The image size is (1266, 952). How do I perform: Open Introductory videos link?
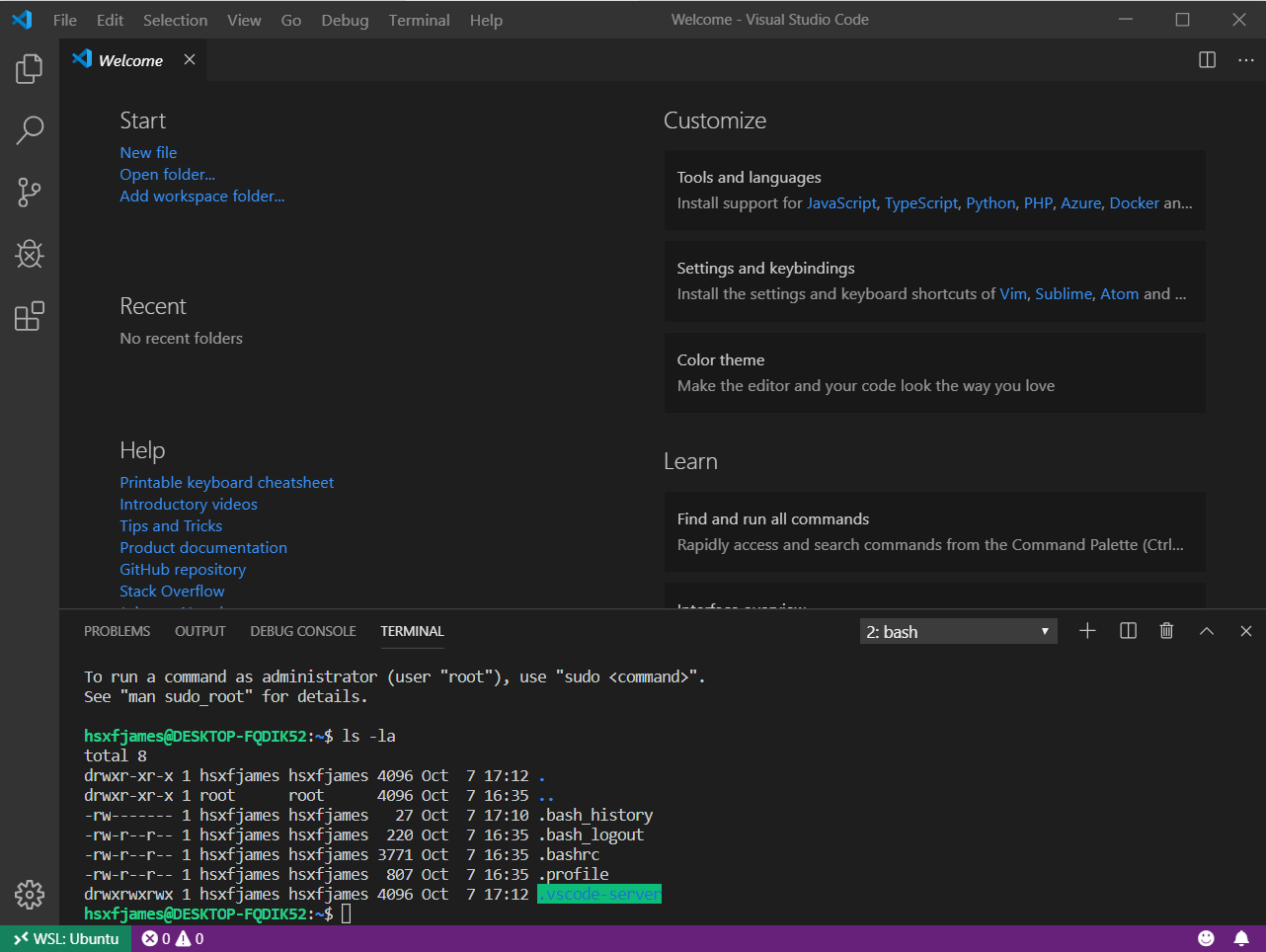click(x=189, y=504)
